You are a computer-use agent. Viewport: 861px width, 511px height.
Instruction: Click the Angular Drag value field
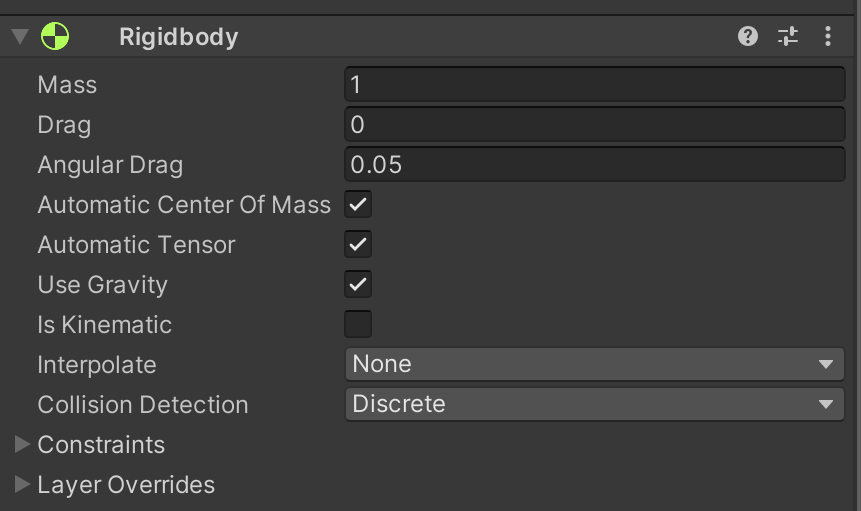tap(595, 165)
